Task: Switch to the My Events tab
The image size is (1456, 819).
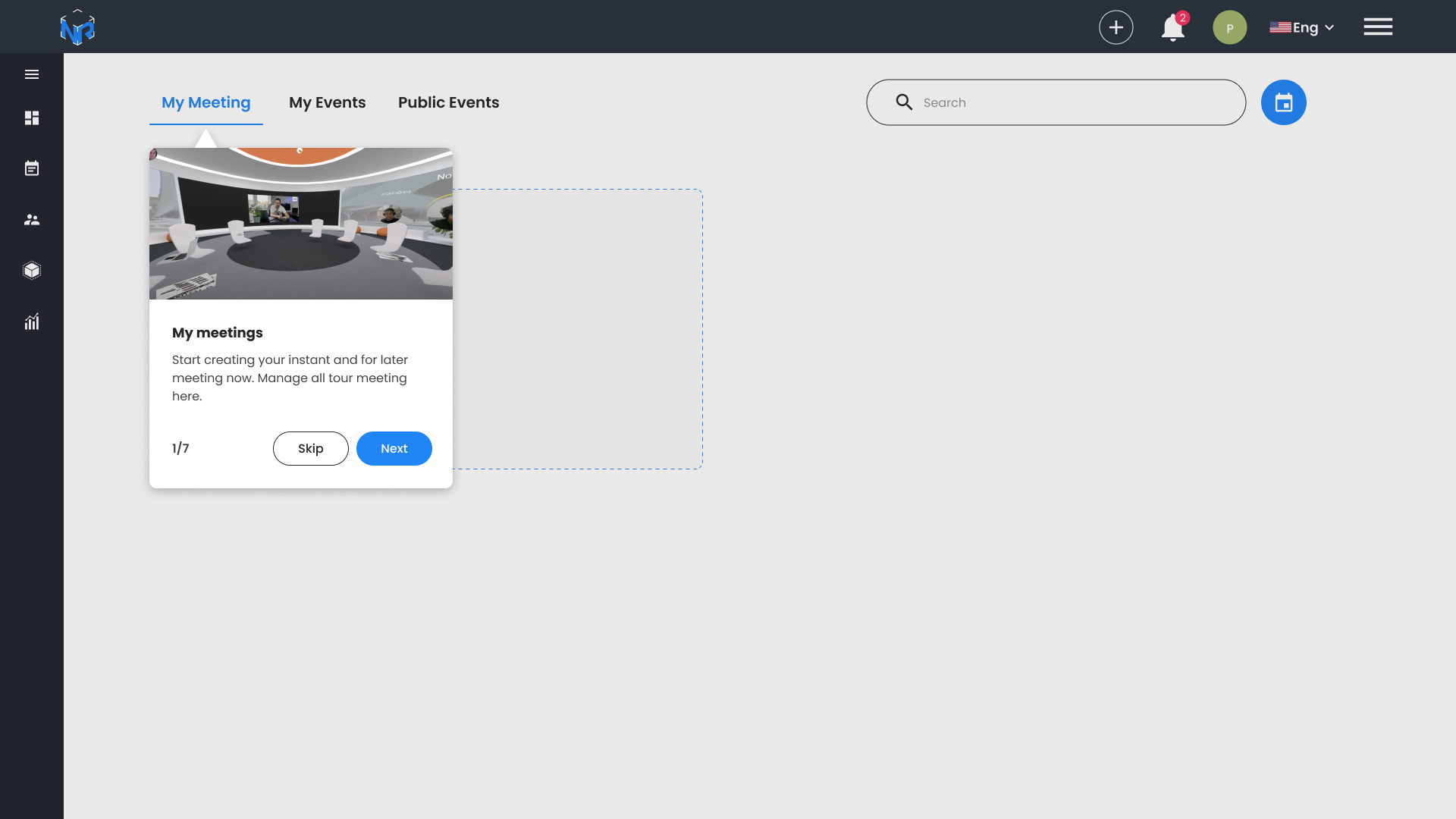Action: tap(327, 102)
